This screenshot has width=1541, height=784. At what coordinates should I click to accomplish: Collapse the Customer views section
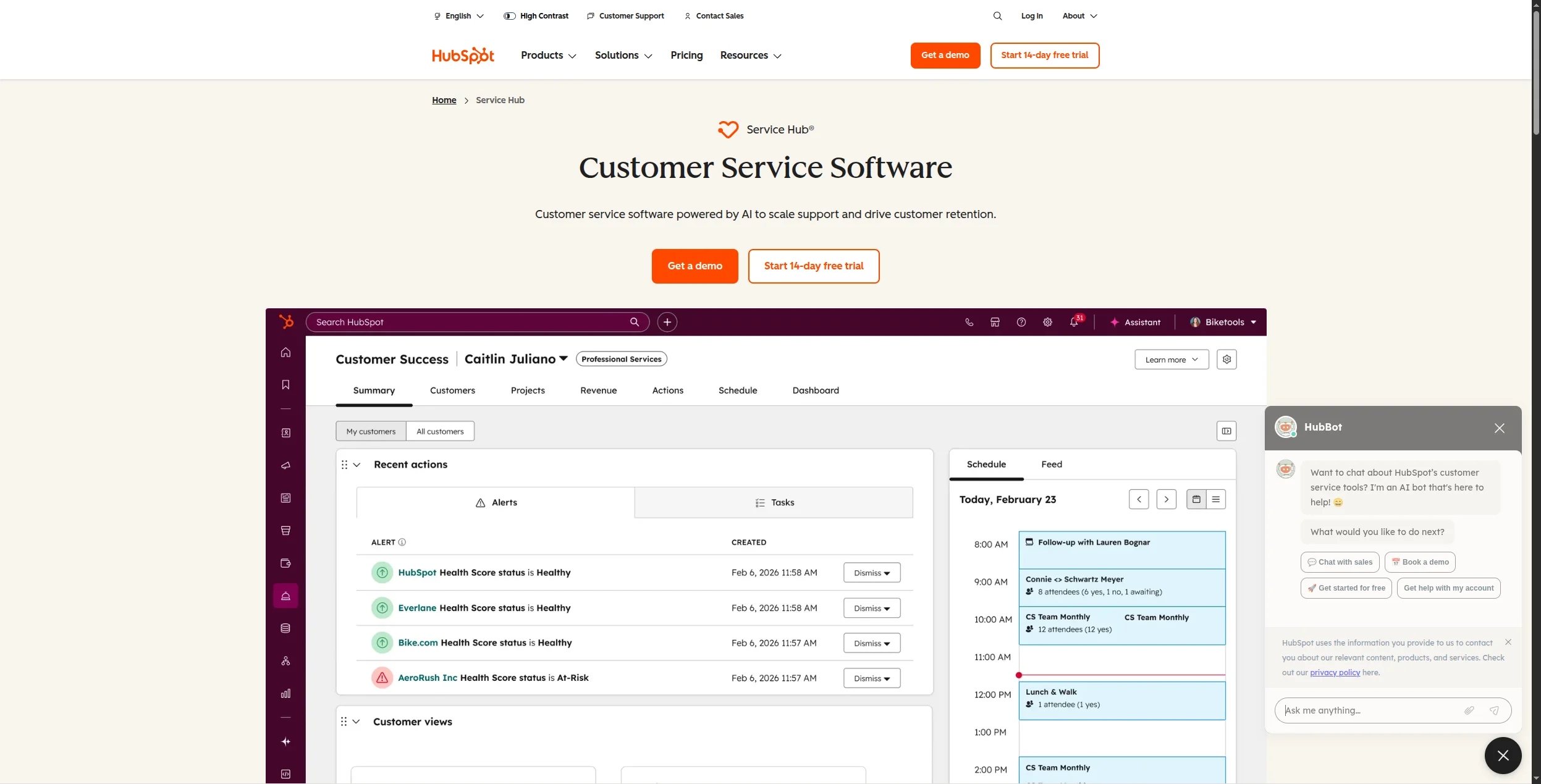[356, 722]
